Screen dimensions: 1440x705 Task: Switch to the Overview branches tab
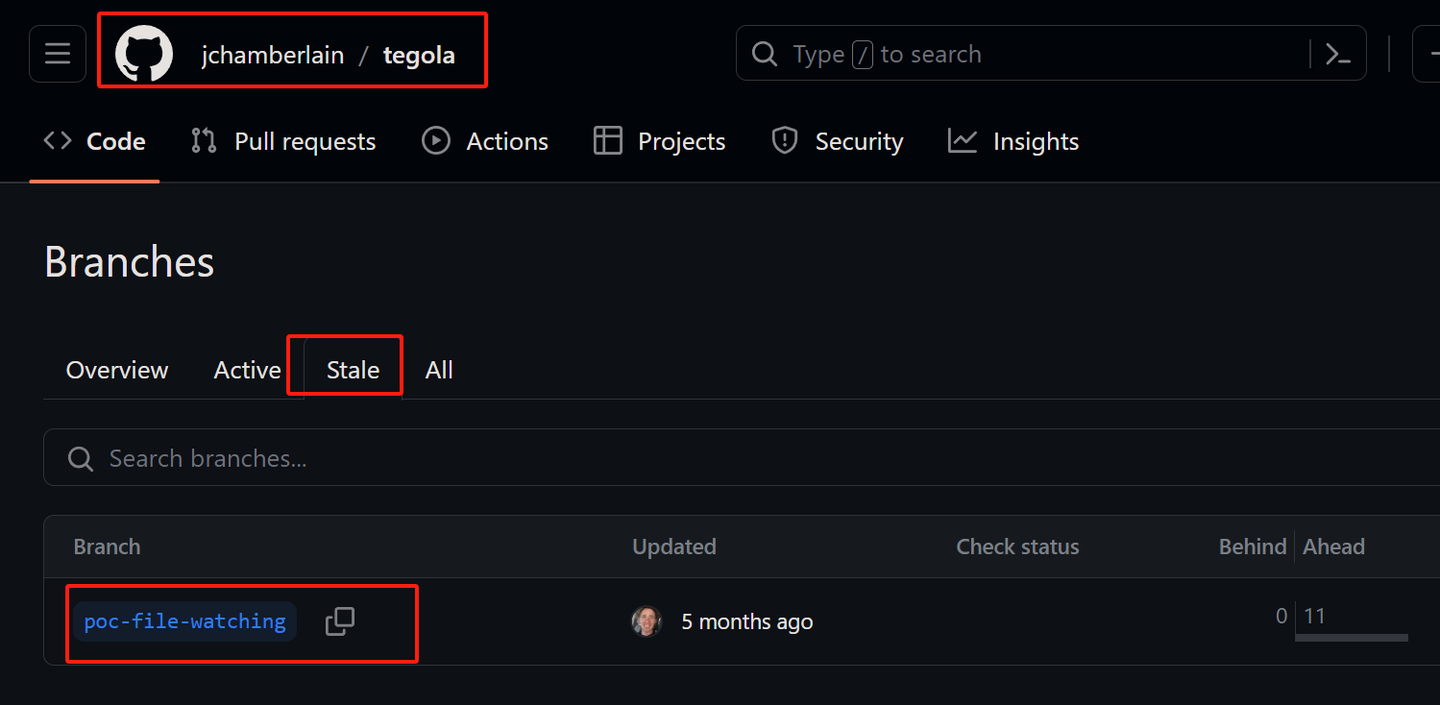pos(117,370)
